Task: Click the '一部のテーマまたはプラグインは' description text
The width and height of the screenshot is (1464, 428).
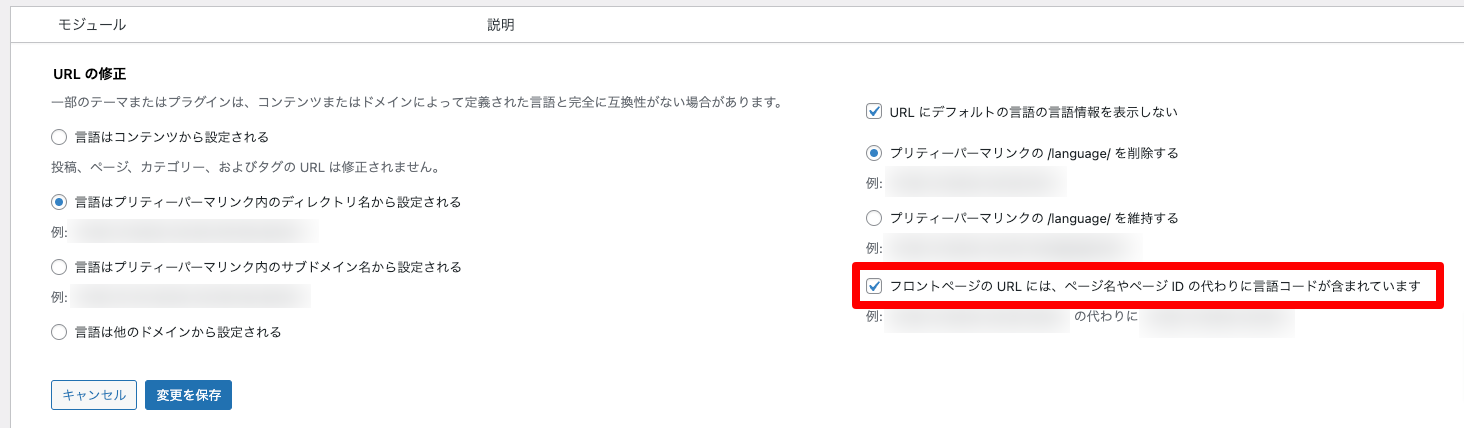Action: click(415, 103)
